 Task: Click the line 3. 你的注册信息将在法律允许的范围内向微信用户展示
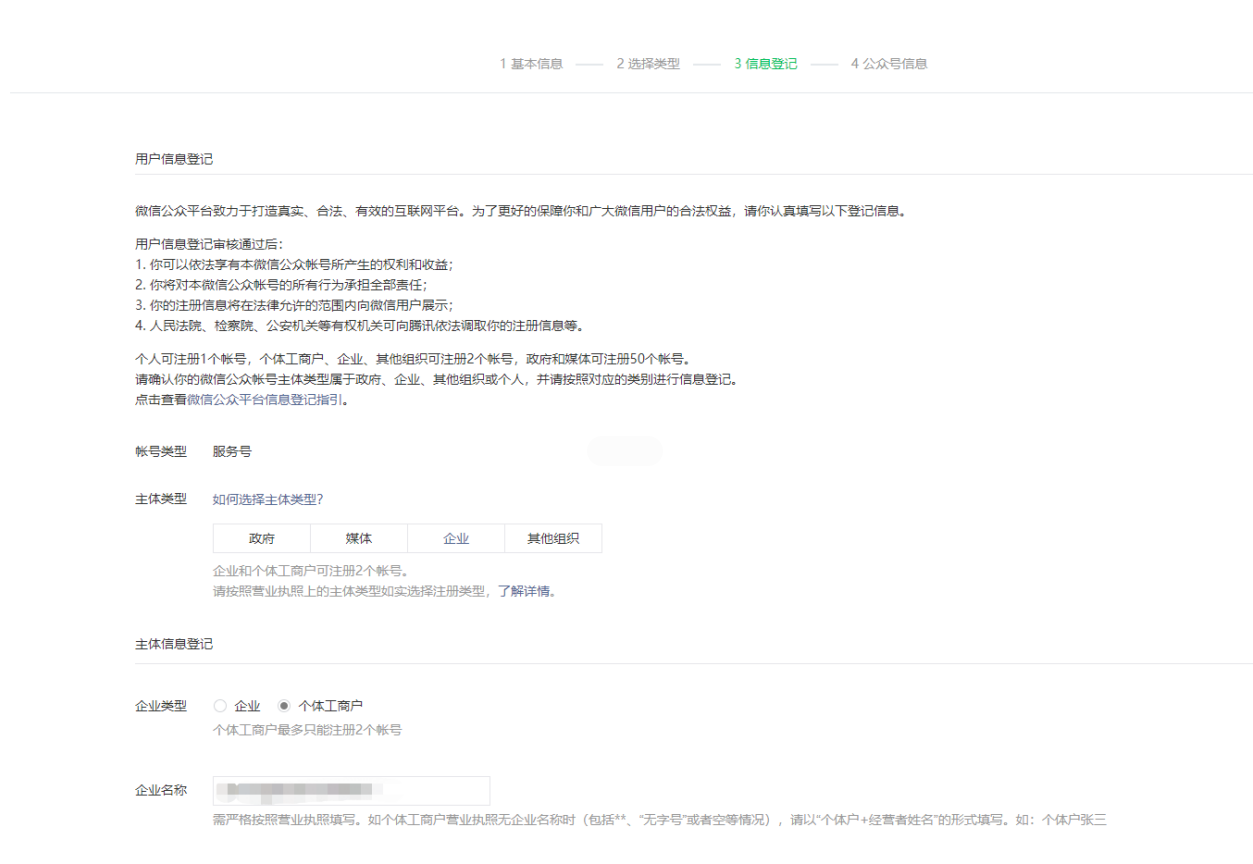coord(295,304)
